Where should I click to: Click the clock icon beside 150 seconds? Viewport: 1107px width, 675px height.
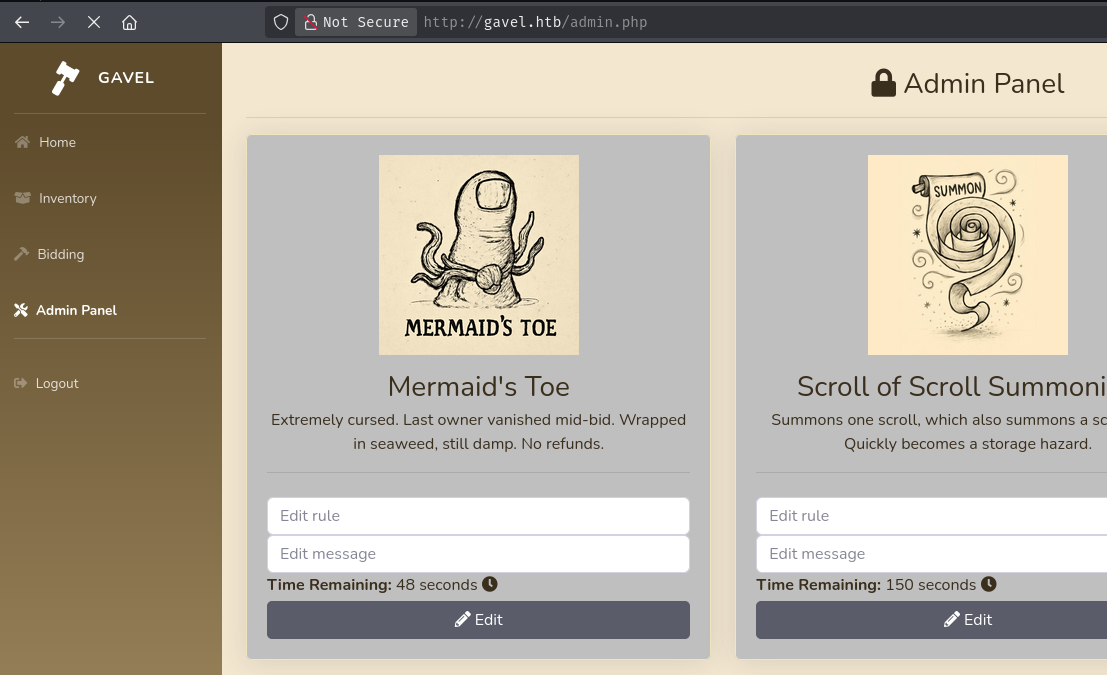click(x=988, y=584)
